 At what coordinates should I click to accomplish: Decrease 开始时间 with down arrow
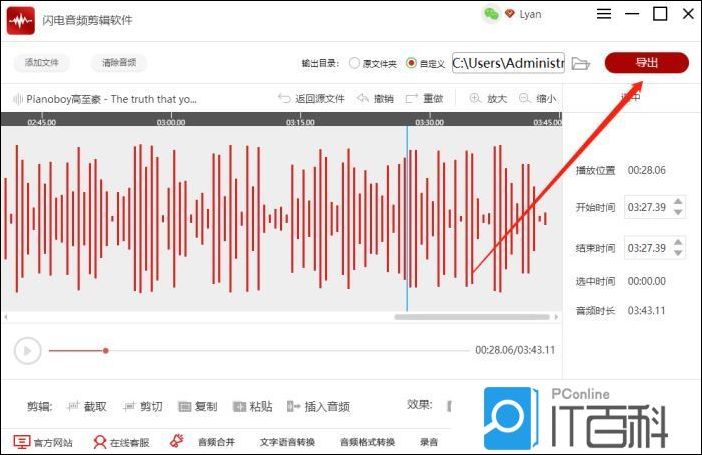pos(678,212)
